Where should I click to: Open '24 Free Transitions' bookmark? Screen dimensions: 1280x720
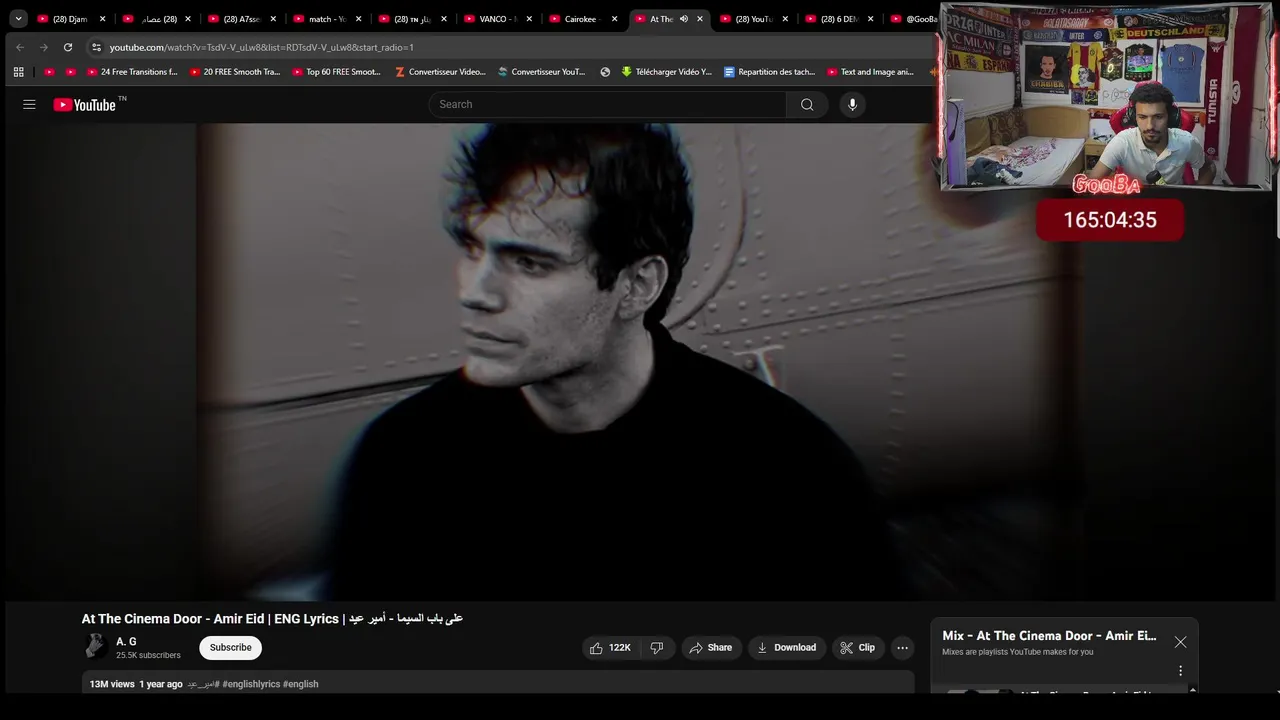pyautogui.click(x=132, y=72)
